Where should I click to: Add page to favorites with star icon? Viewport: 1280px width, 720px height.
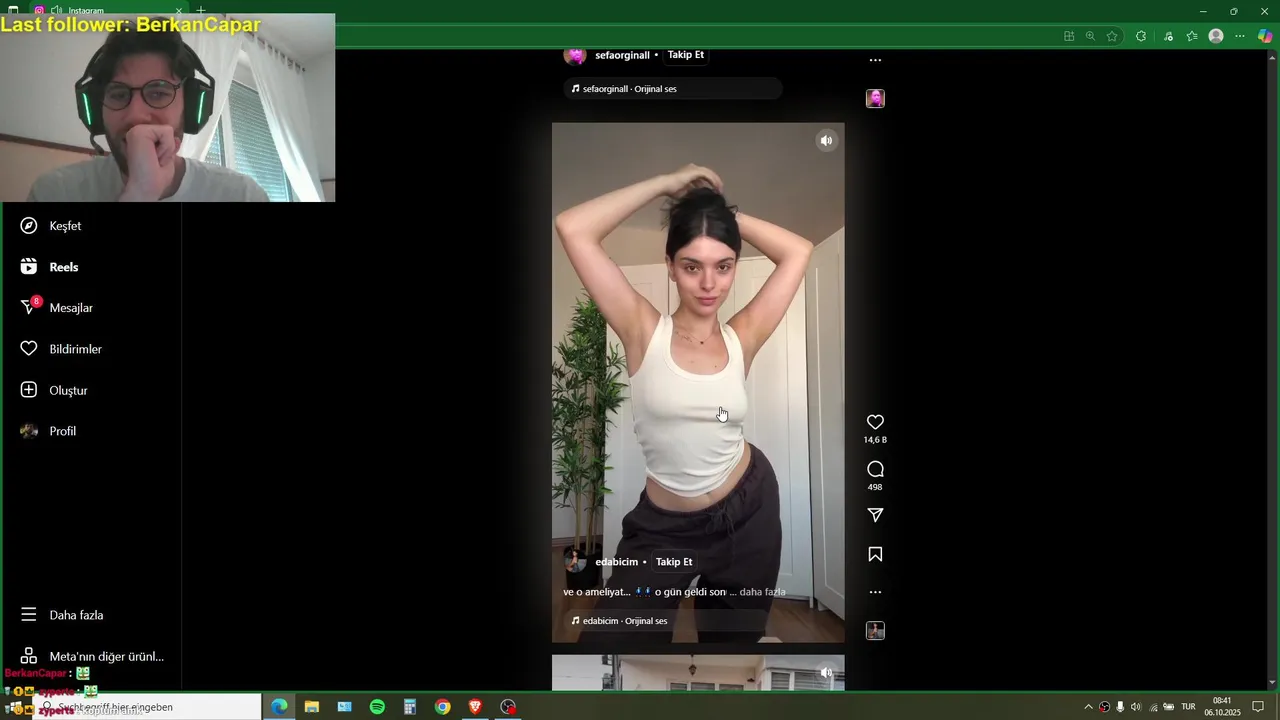pos(1112,36)
